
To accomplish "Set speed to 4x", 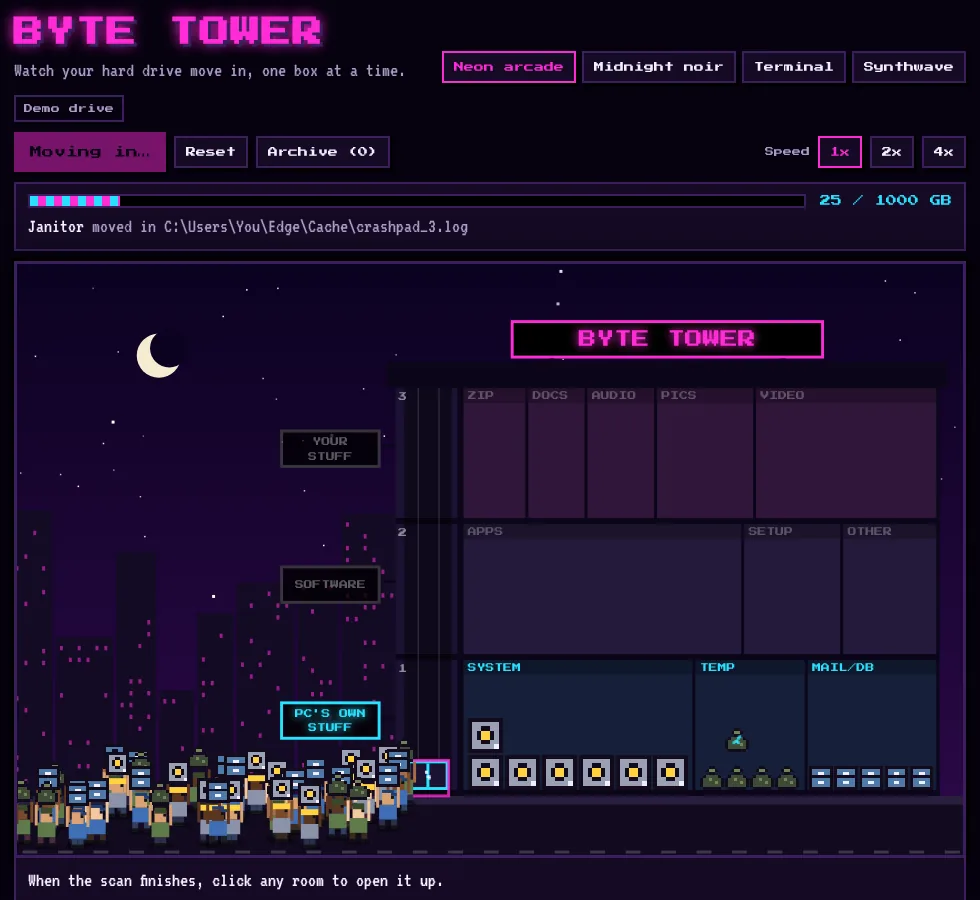I will (943, 152).
